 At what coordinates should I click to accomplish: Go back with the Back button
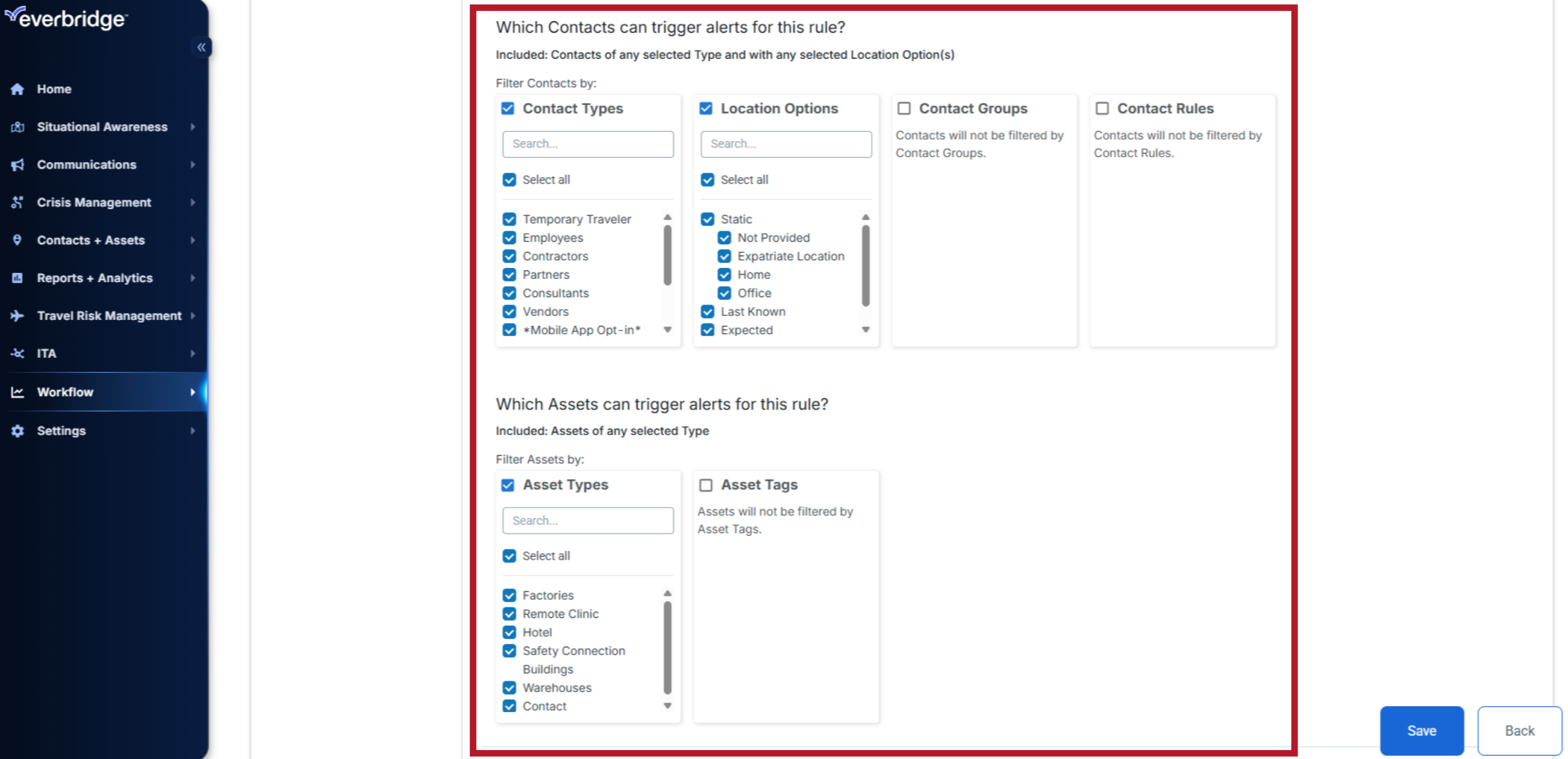(1519, 730)
